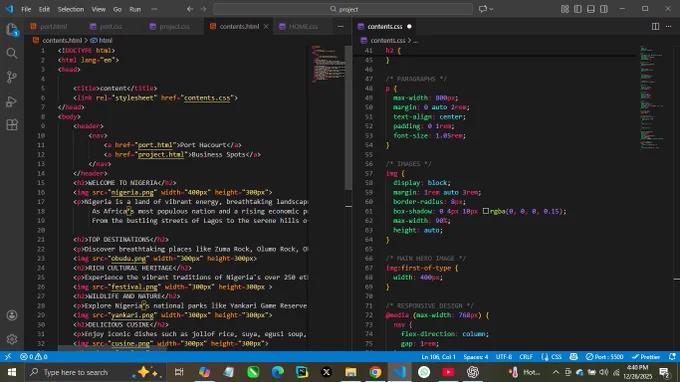Viewport: 680px width, 382px height.
Task: Open Accounts menu in activity bar
Action: coord(12,315)
